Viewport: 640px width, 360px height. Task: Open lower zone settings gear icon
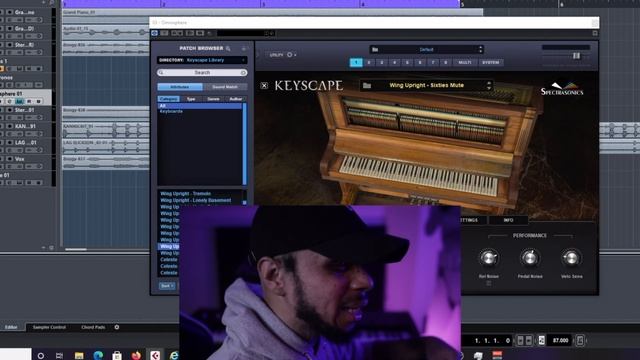coord(117,327)
